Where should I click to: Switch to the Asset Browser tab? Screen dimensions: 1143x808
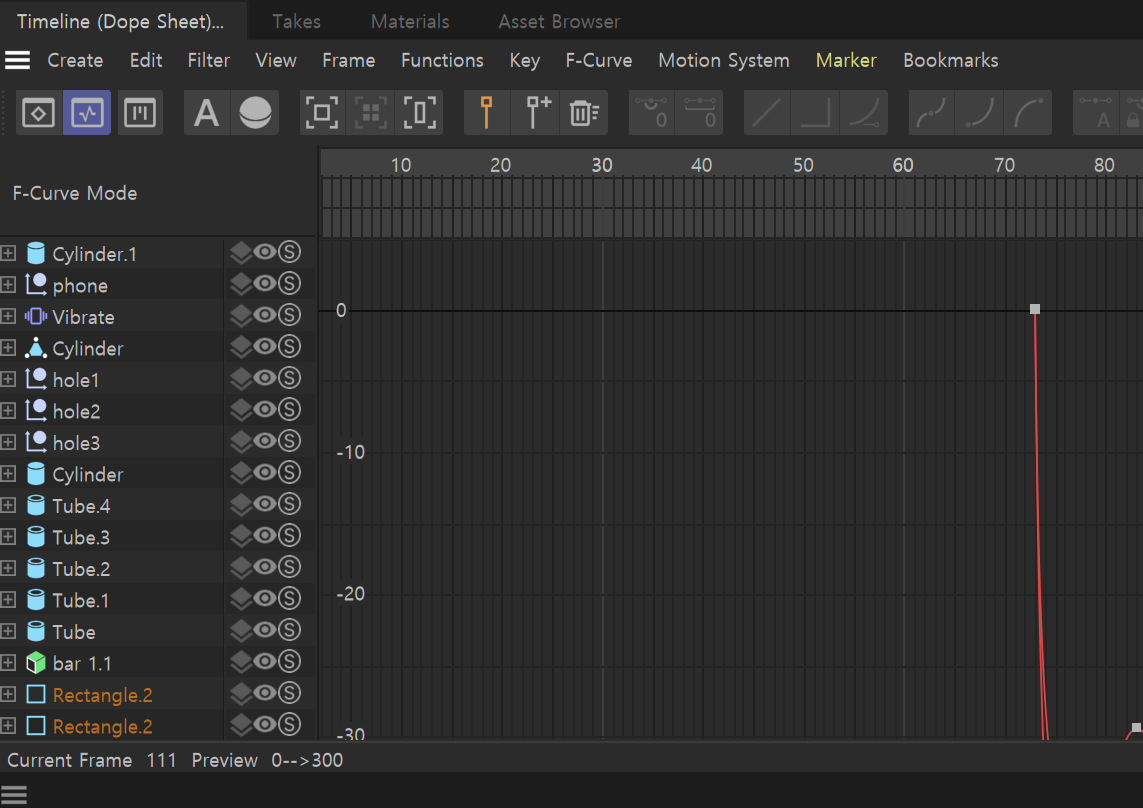[559, 21]
